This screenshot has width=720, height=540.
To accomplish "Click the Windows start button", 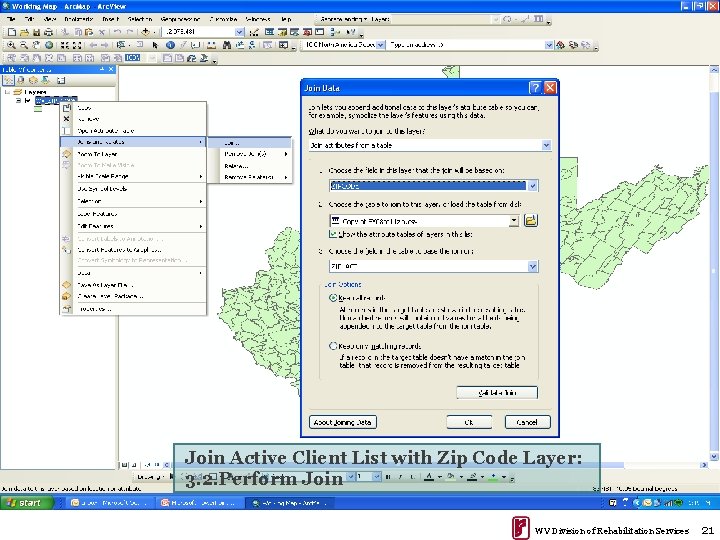I will pos(27,503).
